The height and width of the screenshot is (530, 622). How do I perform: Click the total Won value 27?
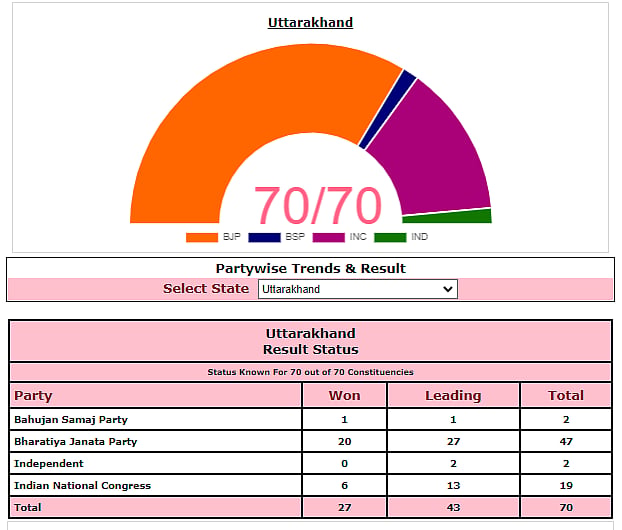click(x=344, y=507)
